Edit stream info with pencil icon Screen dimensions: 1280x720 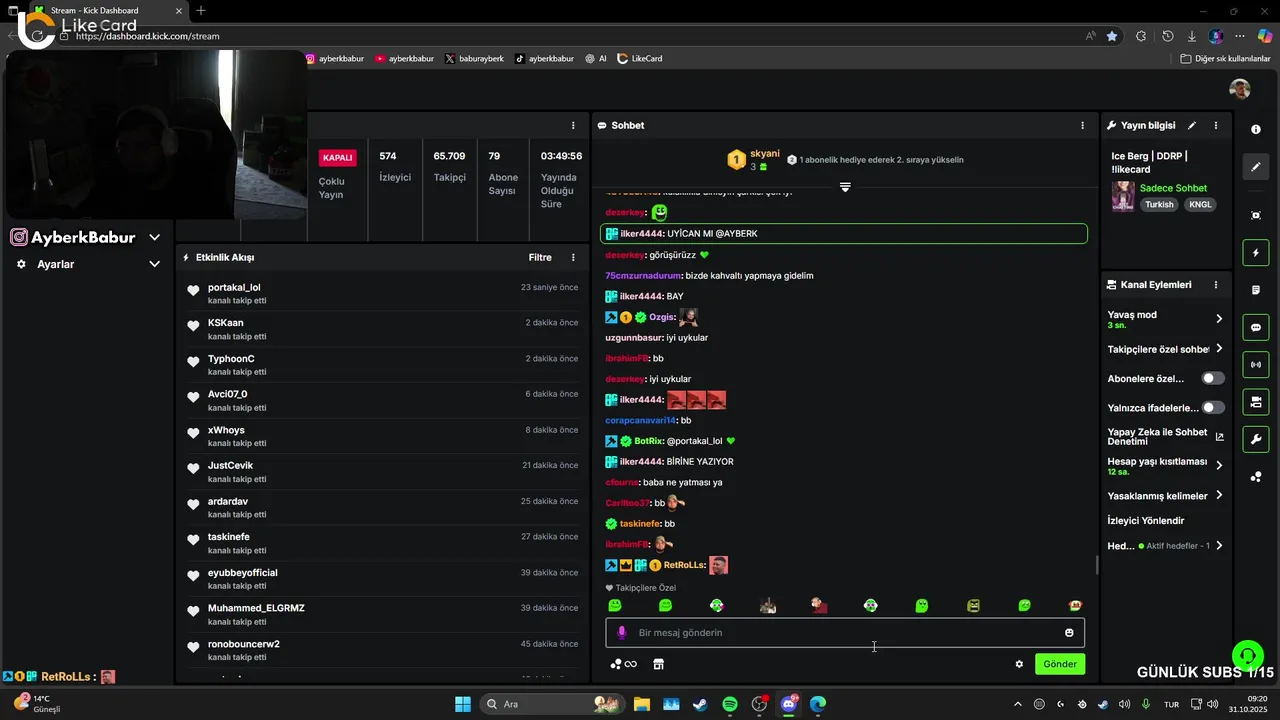pyautogui.click(x=1191, y=126)
